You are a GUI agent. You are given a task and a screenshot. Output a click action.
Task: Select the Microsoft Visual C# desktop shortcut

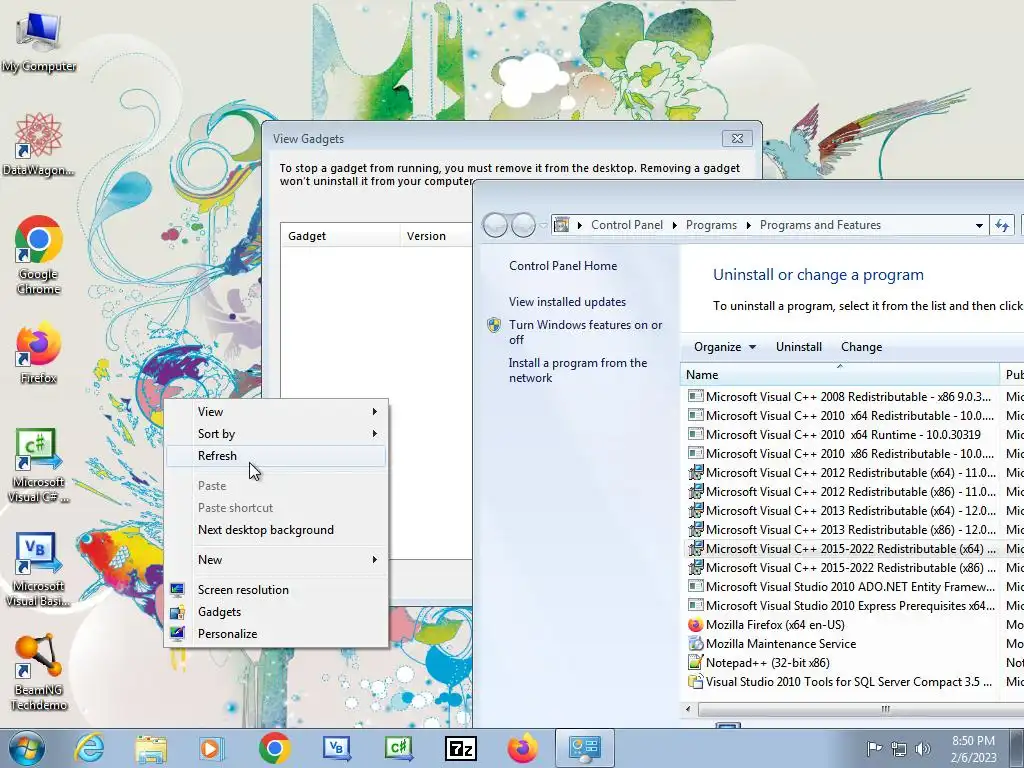click(x=39, y=465)
